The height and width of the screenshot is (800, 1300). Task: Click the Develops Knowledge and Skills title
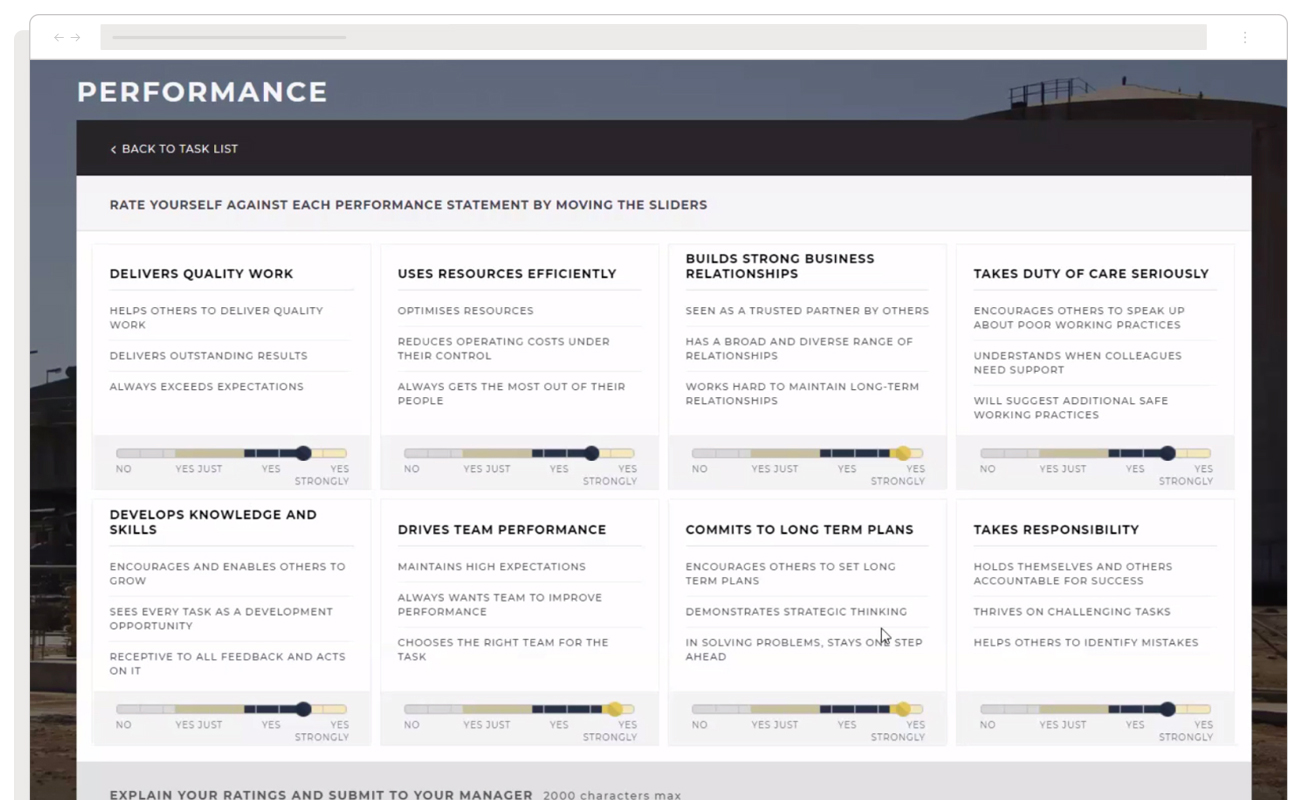tap(213, 522)
